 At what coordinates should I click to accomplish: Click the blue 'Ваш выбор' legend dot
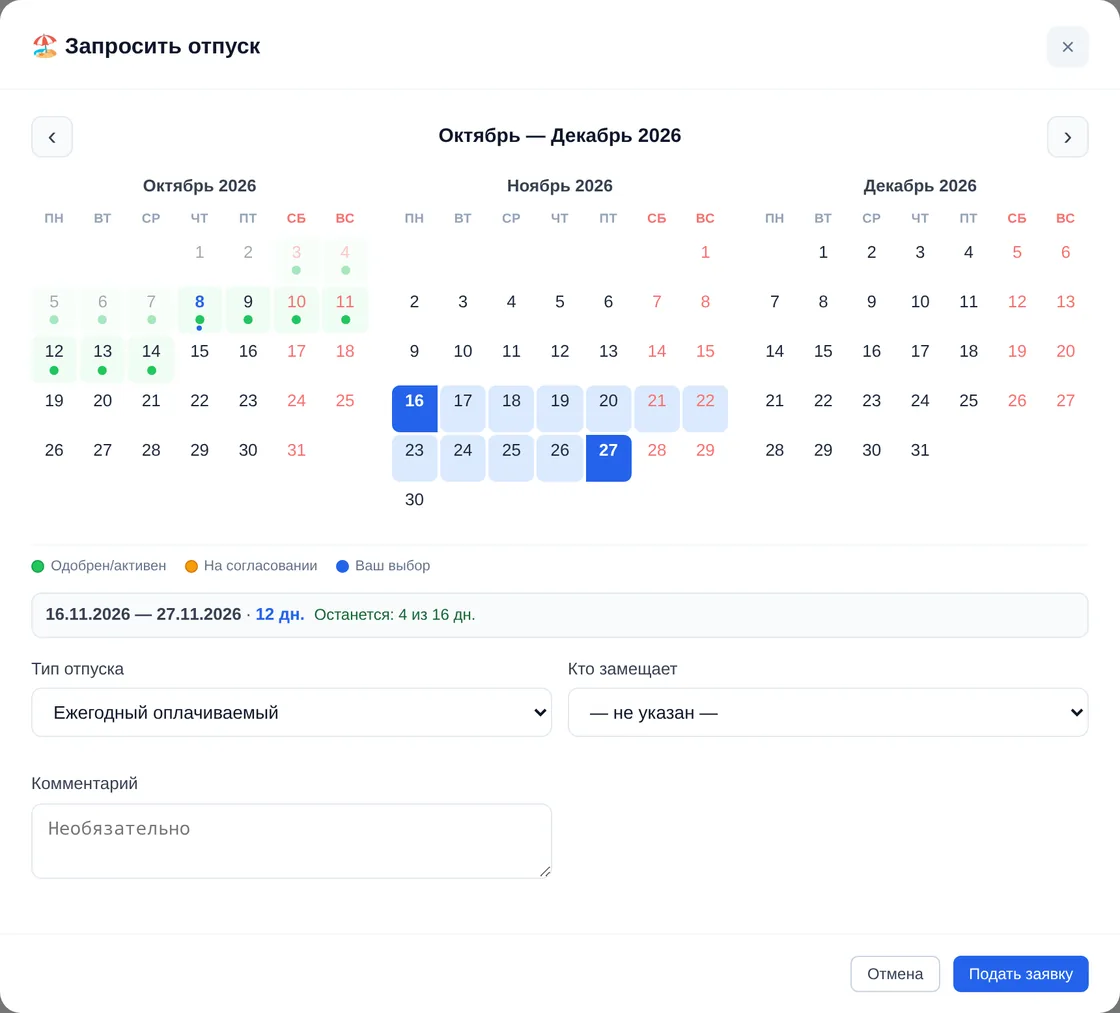pos(343,567)
